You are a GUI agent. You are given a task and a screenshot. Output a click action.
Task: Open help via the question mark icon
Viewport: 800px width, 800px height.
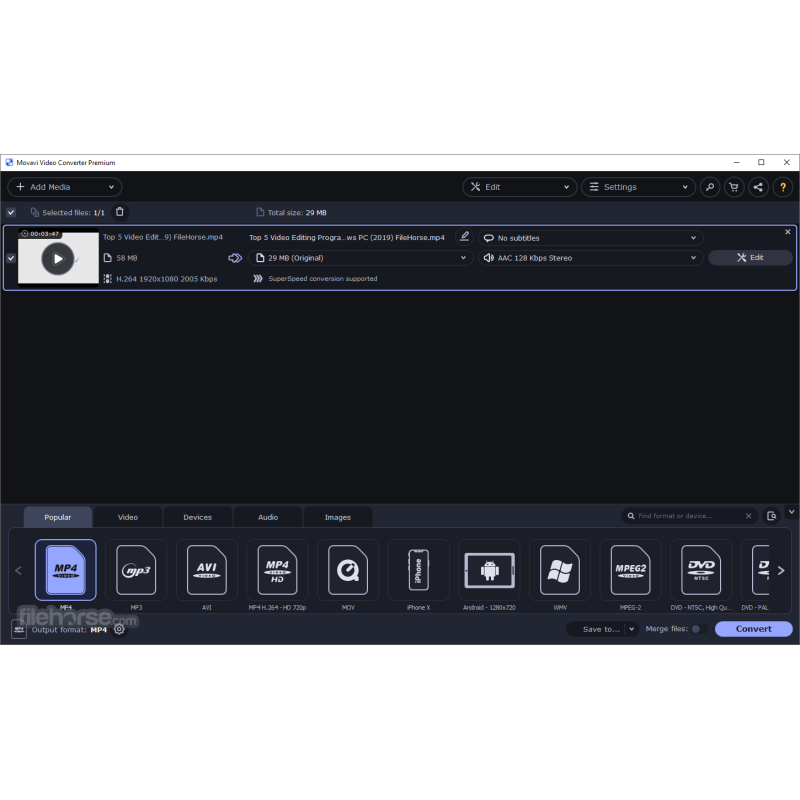(x=783, y=187)
